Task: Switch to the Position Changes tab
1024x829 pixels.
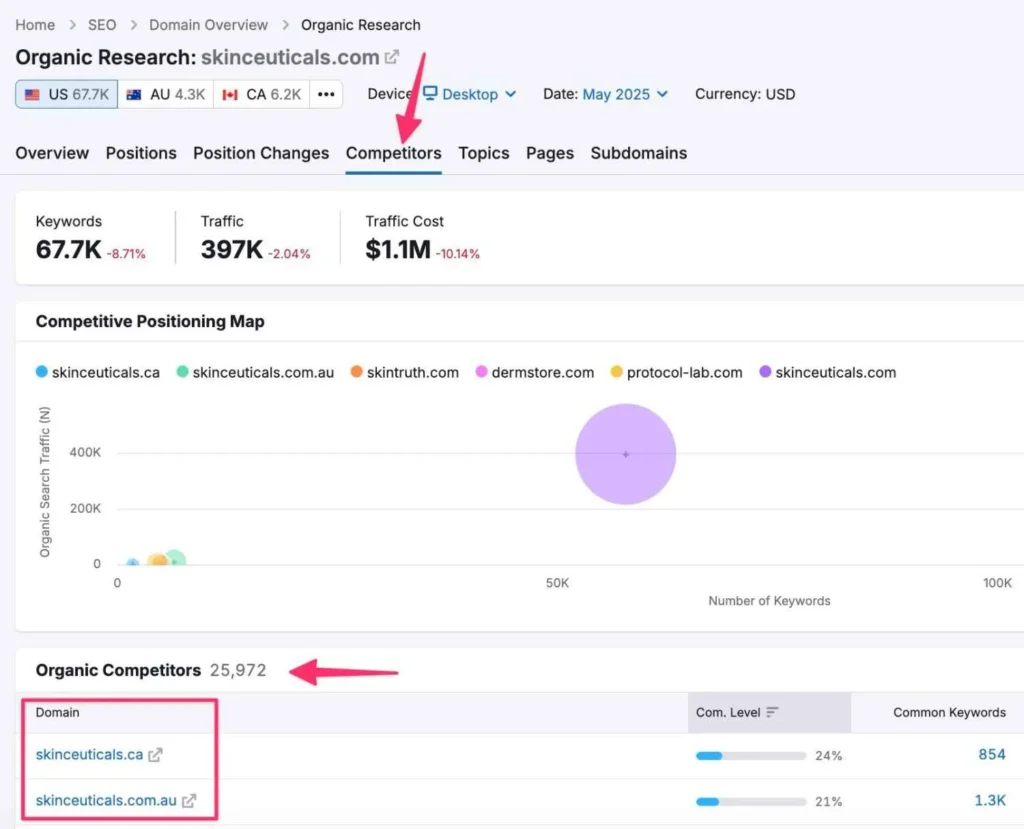Action: (261, 153)
